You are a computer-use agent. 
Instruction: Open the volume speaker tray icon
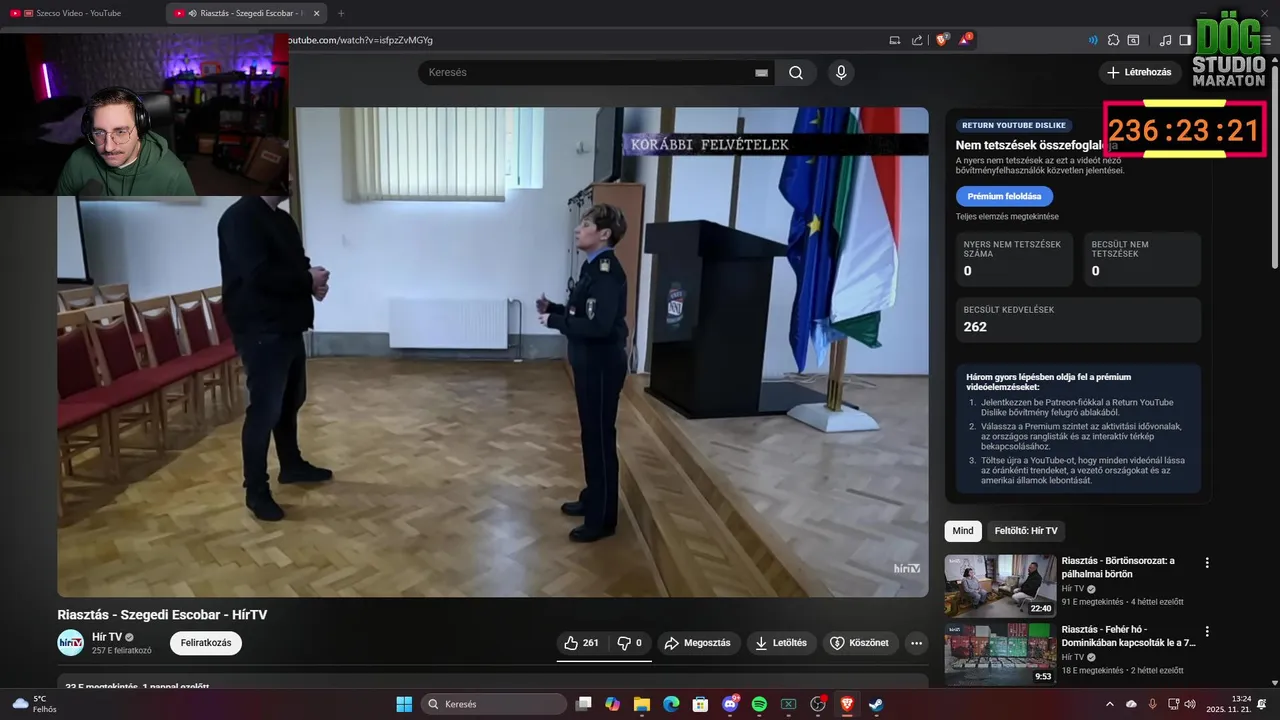click(1191, 704)
